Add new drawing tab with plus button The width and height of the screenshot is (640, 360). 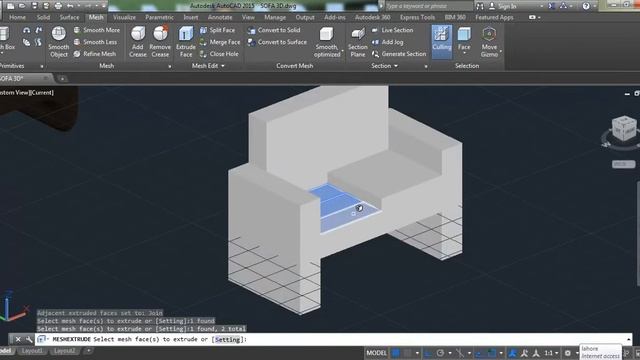[62, 78]
